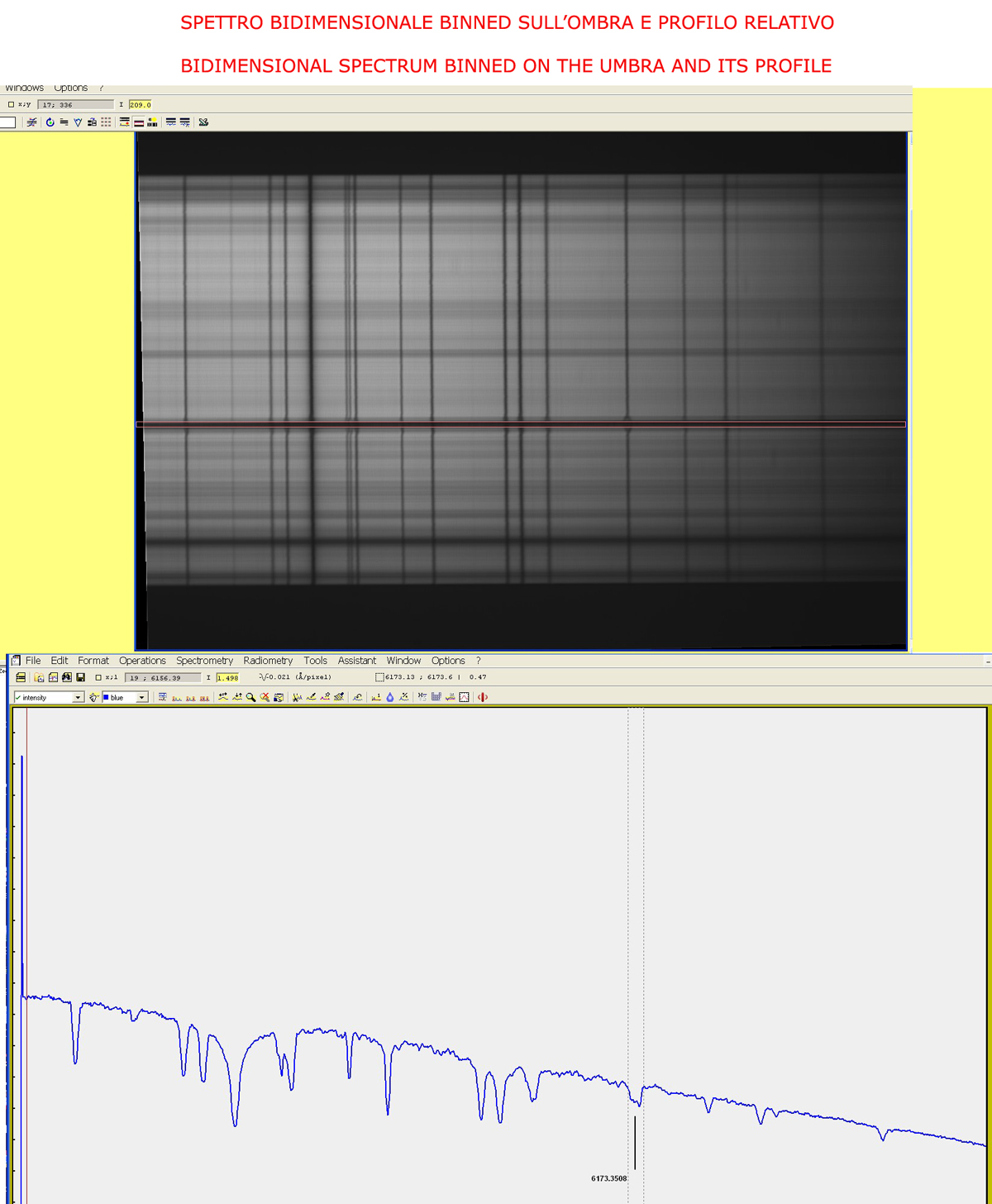The height and width of the screenshot is (1204, 992).
Task: Click the red dotted grid icon
Action: pos(106,122)
